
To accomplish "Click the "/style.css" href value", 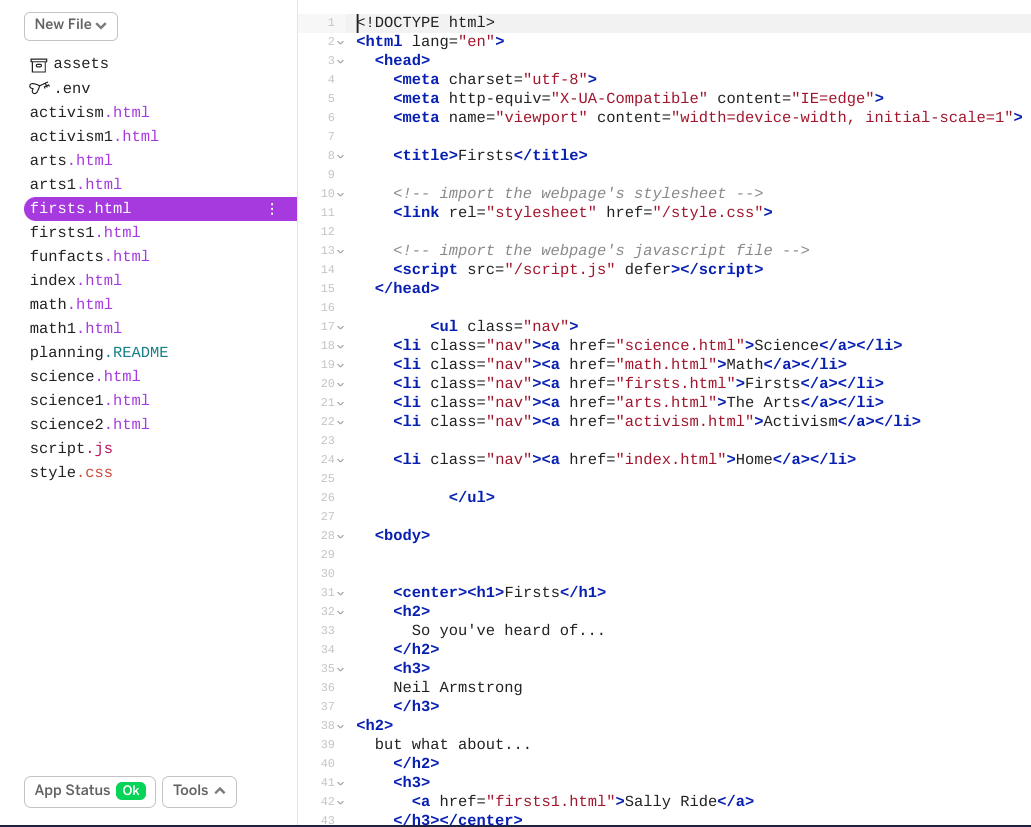I will click(x=708, y=213).
